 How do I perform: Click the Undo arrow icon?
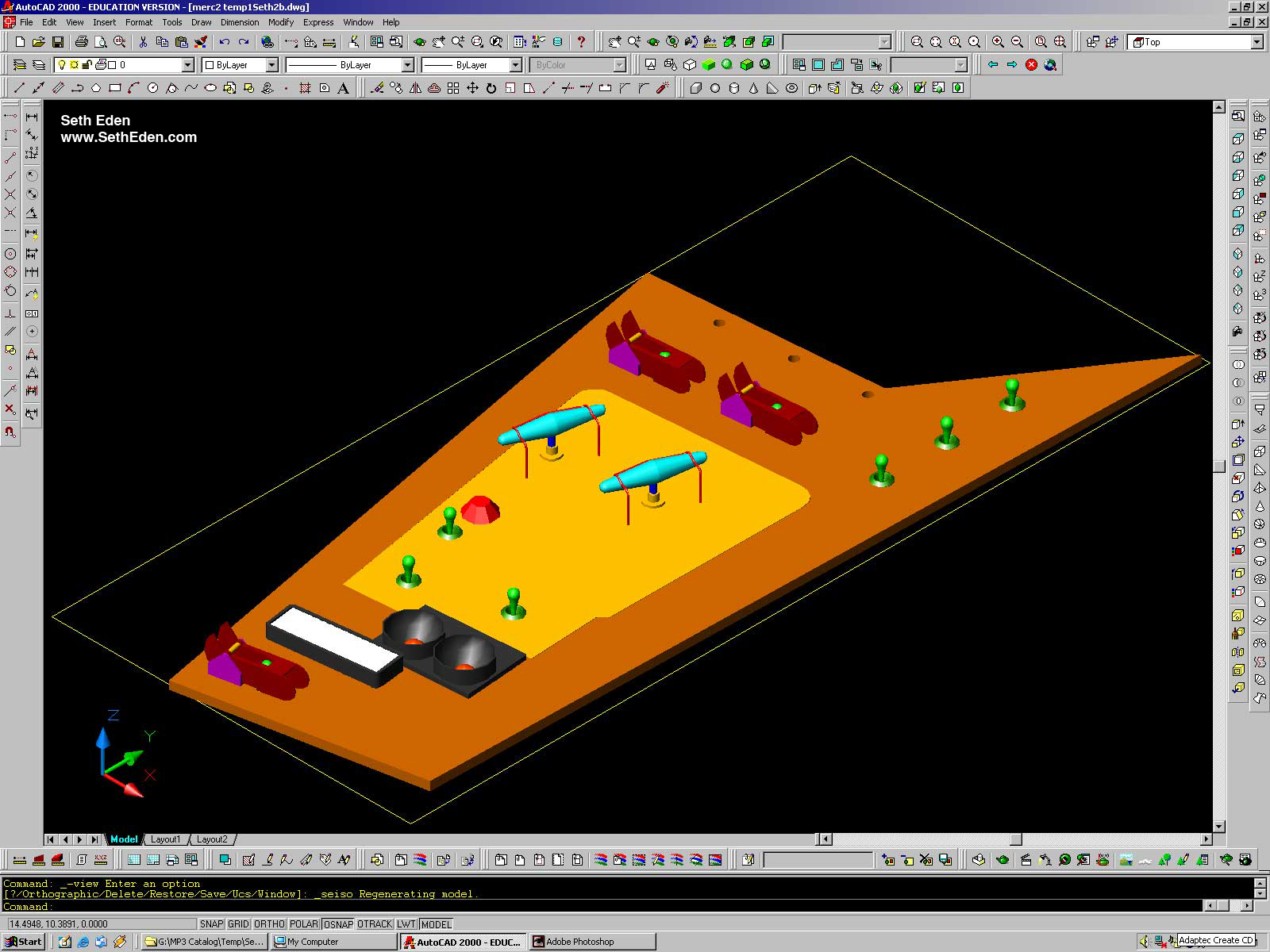[x=225, y=42]
